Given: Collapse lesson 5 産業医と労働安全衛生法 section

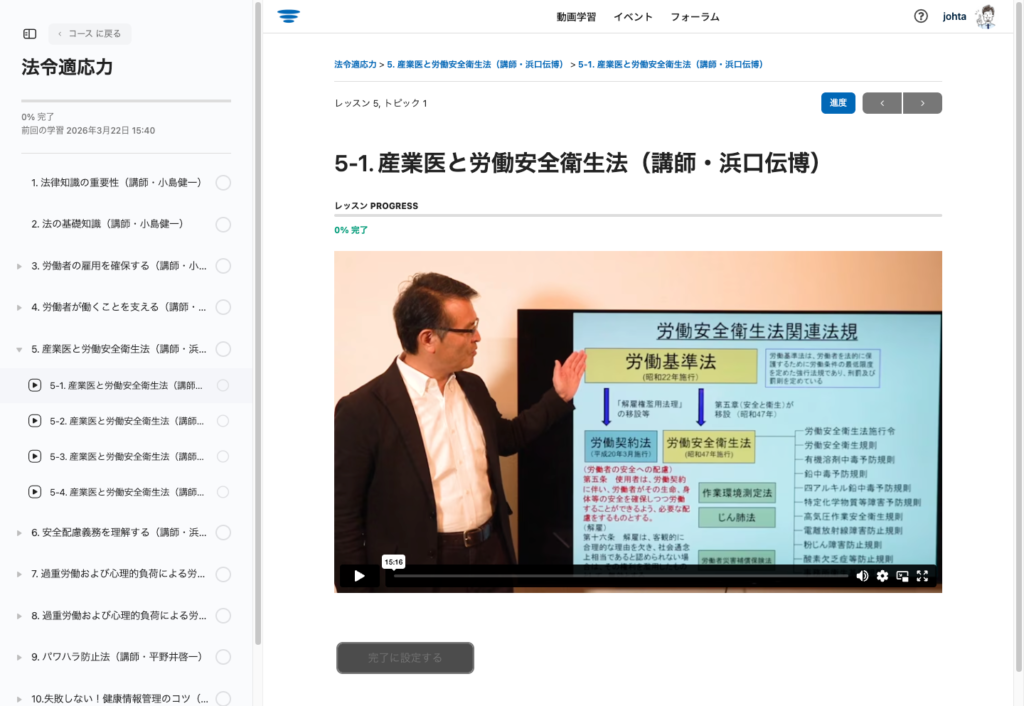Looking at the screenshot, I should coord(19,349).
